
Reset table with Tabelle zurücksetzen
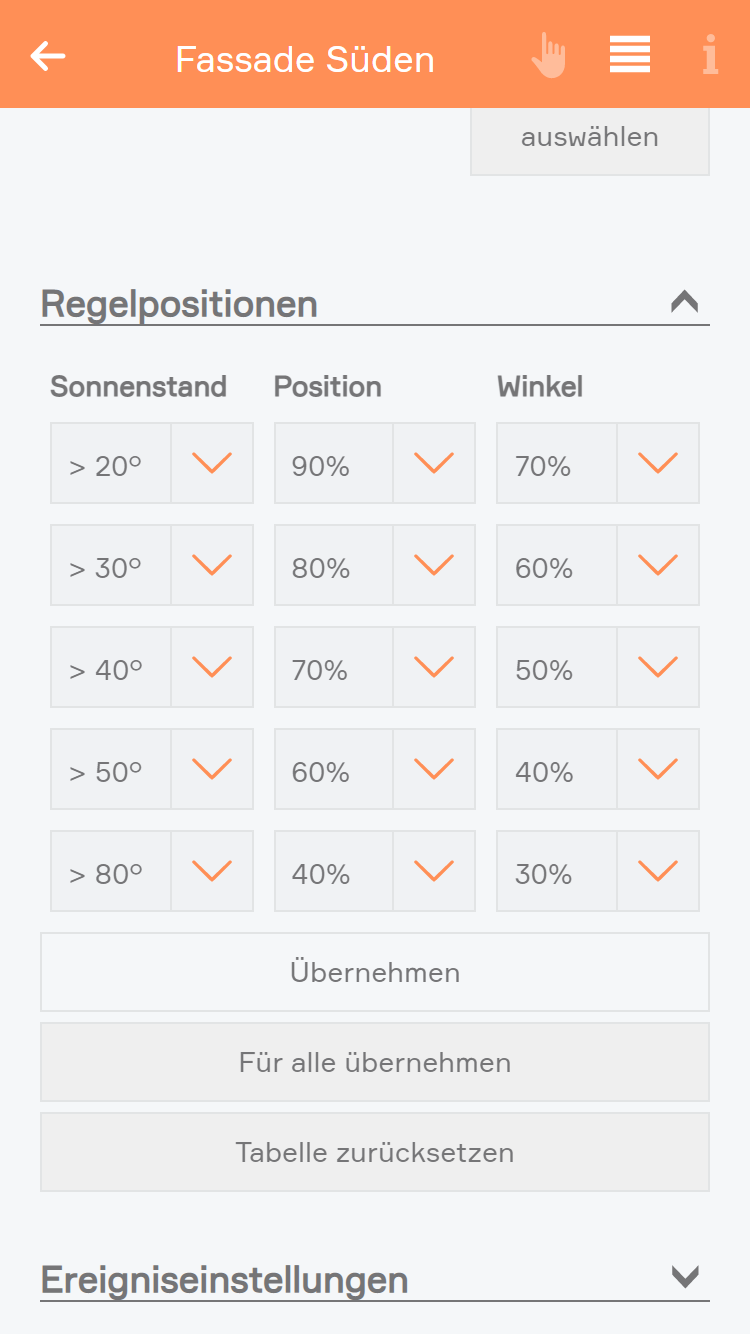[x=375, y=1152]
